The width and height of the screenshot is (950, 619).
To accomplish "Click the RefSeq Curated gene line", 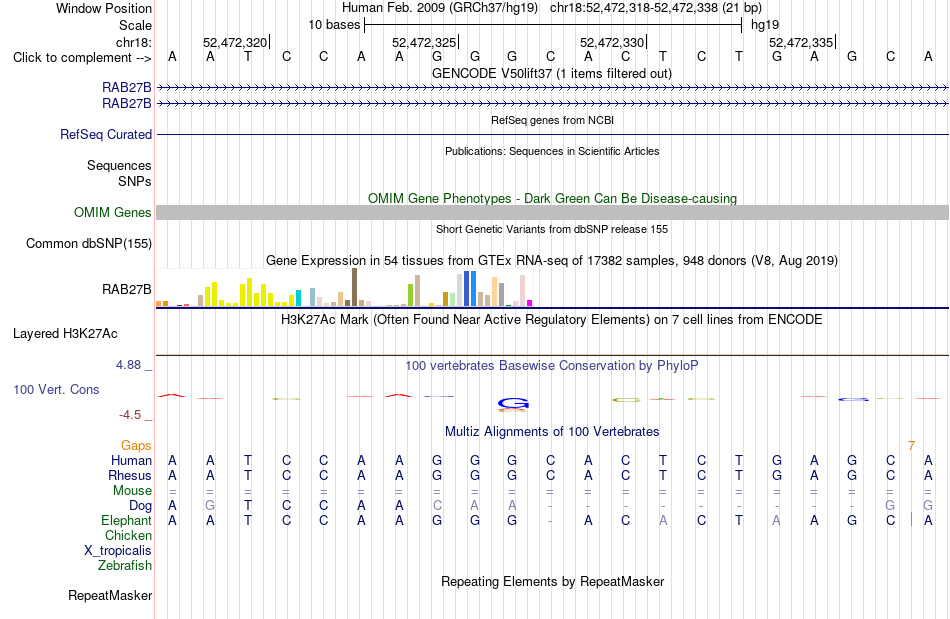I will click(x=553, y=134).
